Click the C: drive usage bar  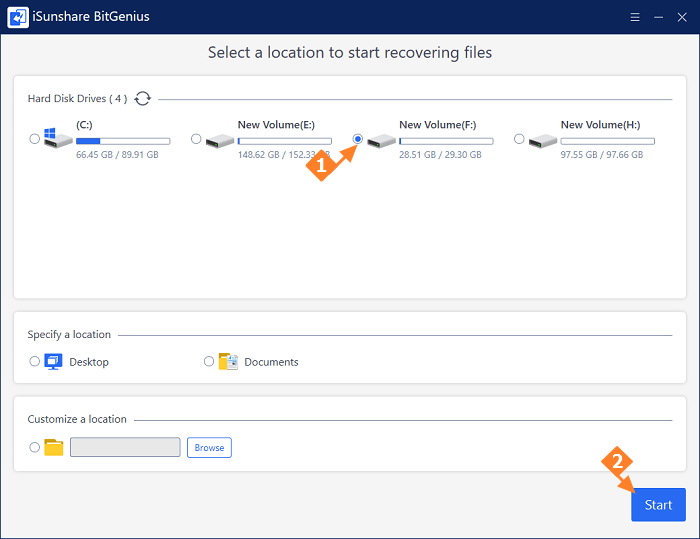point(123,141)
